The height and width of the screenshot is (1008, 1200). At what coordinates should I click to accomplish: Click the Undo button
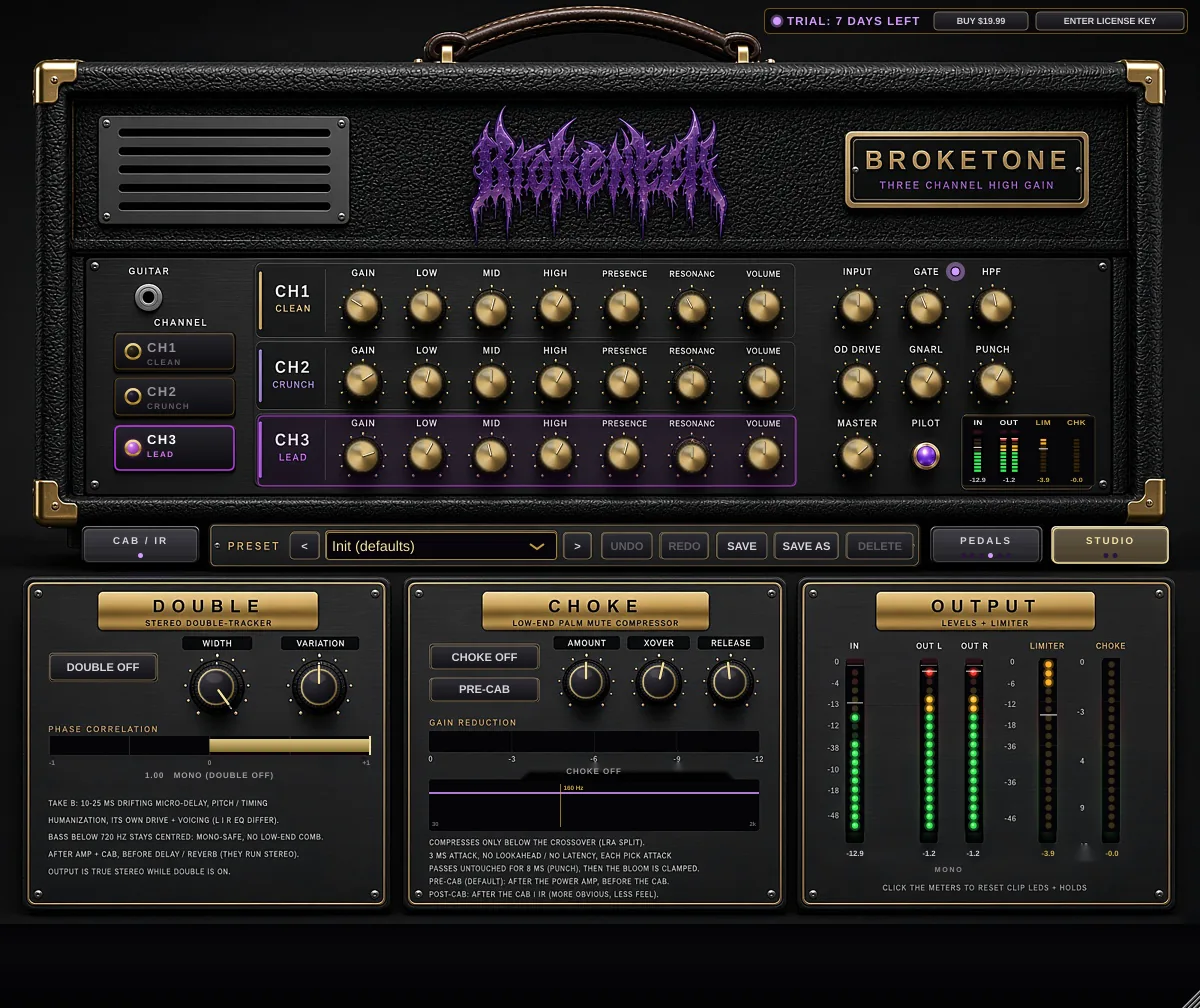(x=627, y=546)
